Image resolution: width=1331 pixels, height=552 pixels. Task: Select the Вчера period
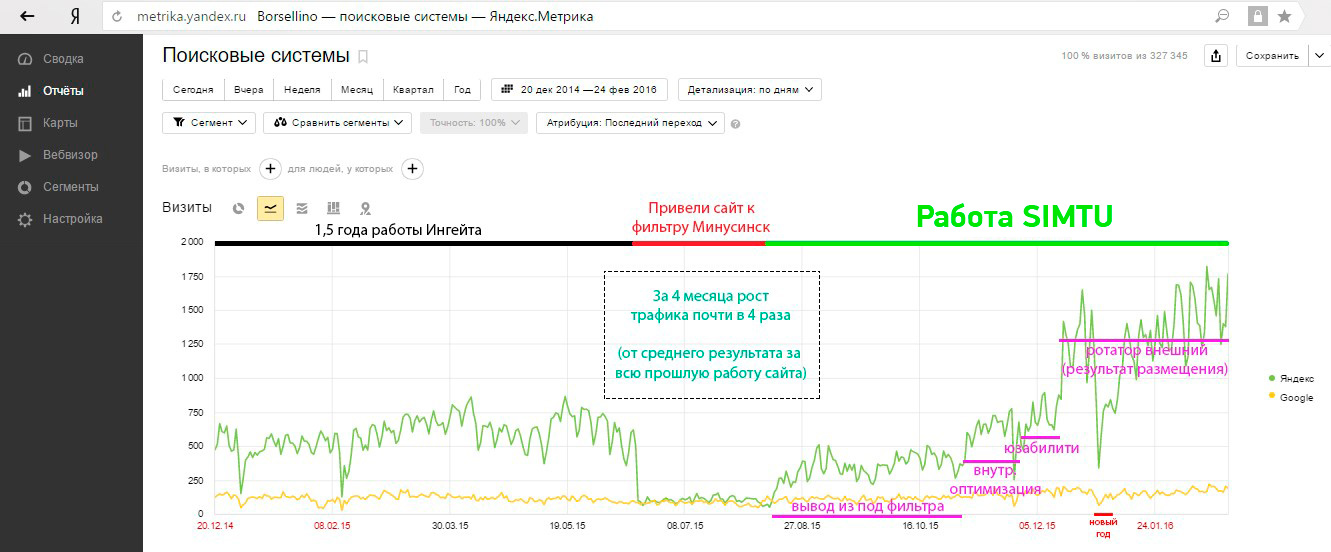click(x=249, y=89)
